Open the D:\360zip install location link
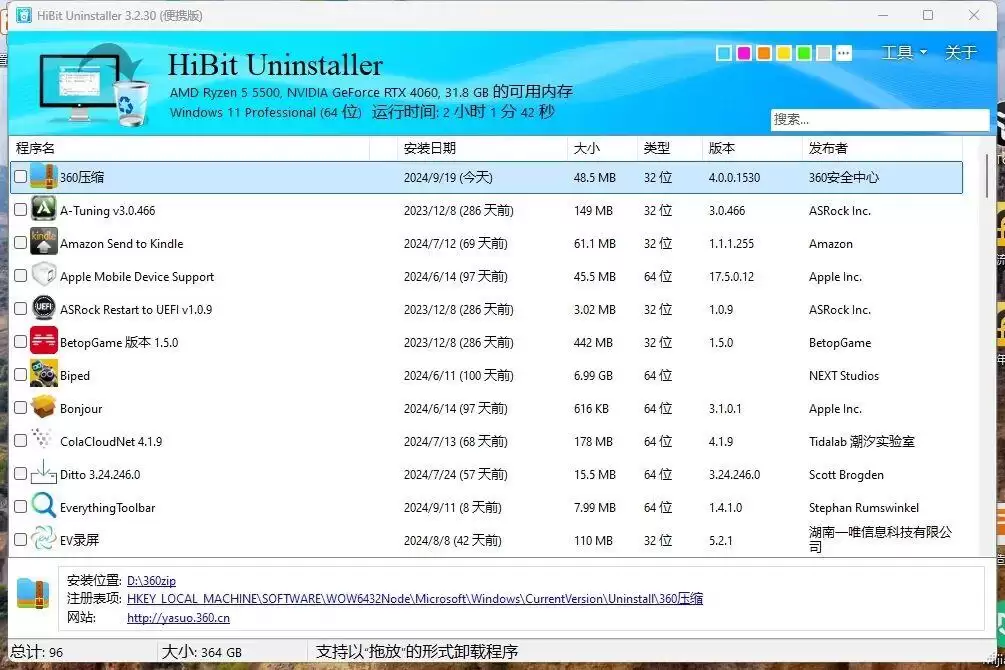The width and height of the screenshot is (1005, 670). tap(151, 581)
